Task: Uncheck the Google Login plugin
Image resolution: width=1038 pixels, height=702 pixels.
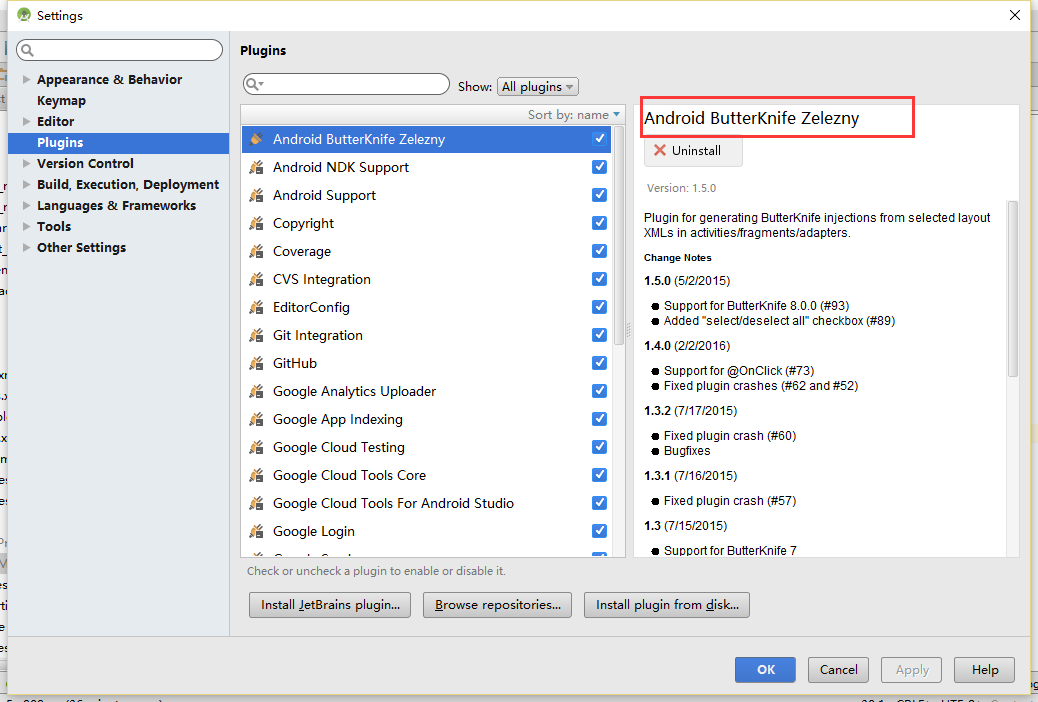Action: pyautogui.click(x=599, y=531)
